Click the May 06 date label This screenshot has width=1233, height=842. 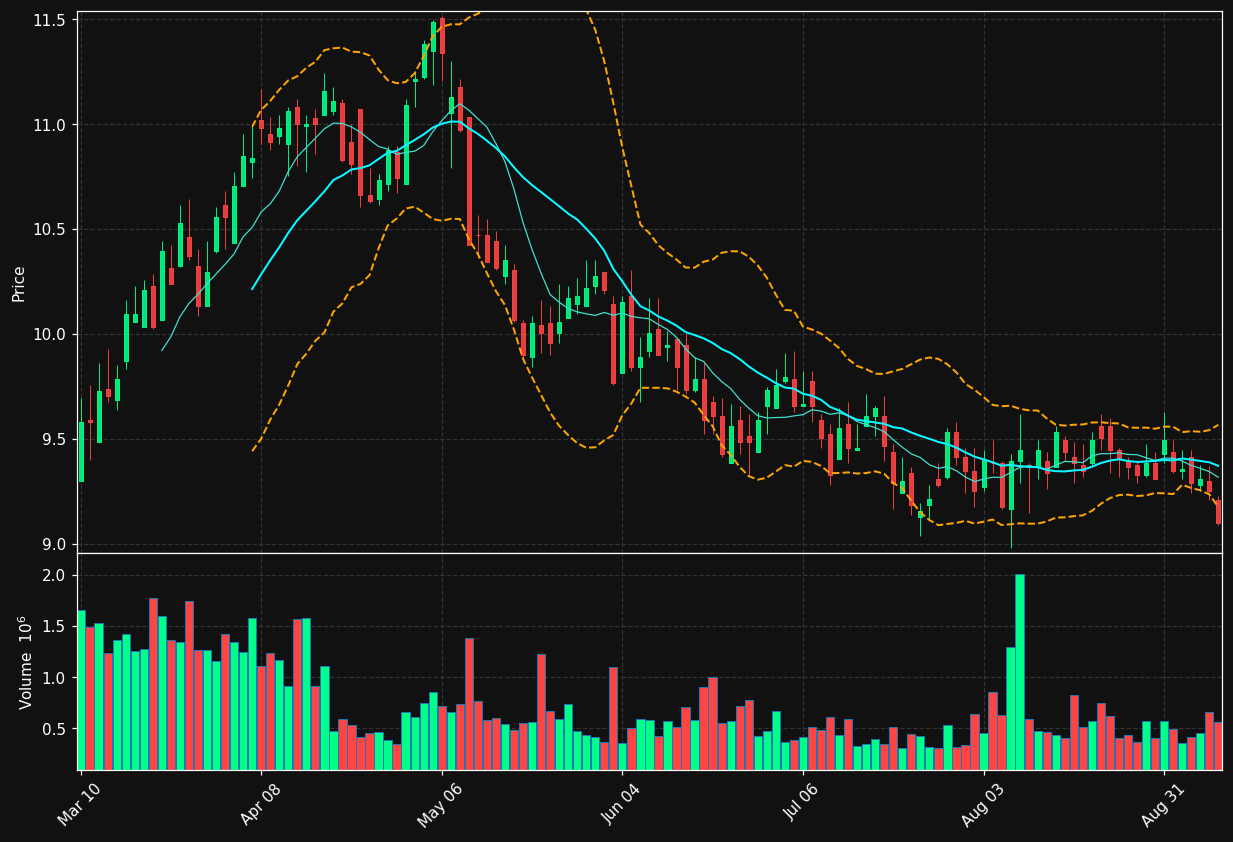[x=439, y=805]
